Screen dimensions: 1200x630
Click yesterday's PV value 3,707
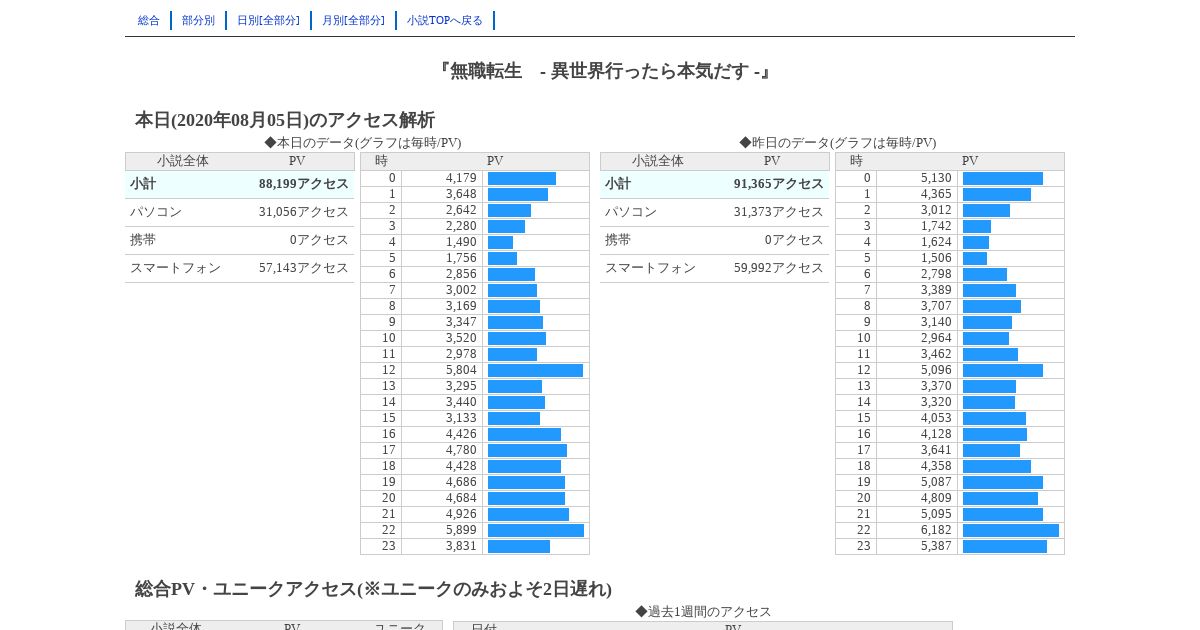click(x=936, y=306)
